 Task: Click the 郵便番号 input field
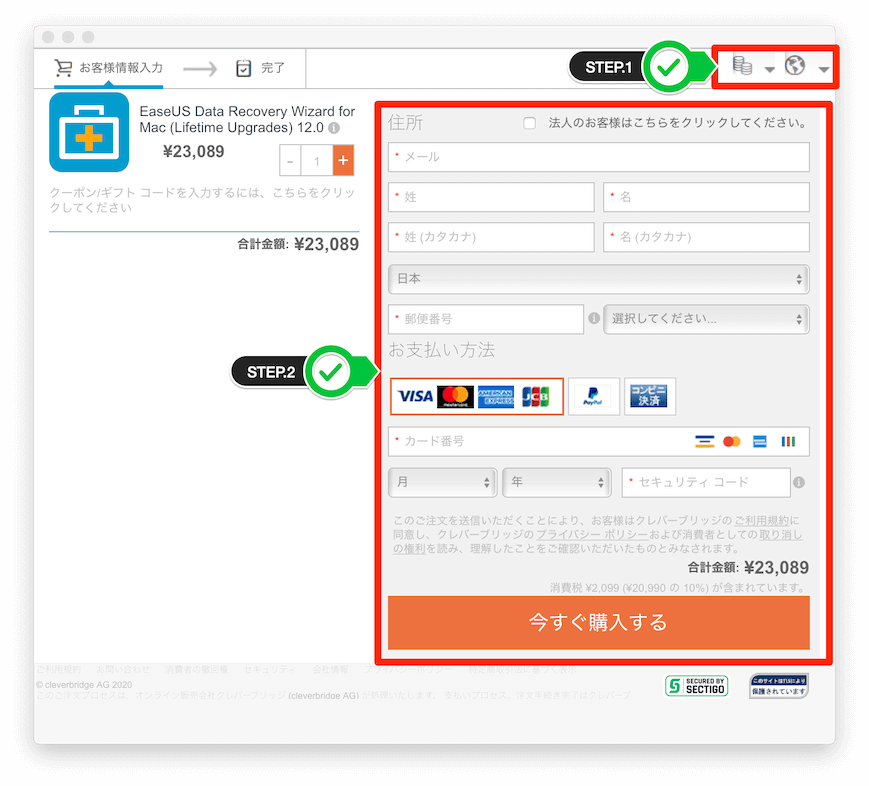(486, 319)
